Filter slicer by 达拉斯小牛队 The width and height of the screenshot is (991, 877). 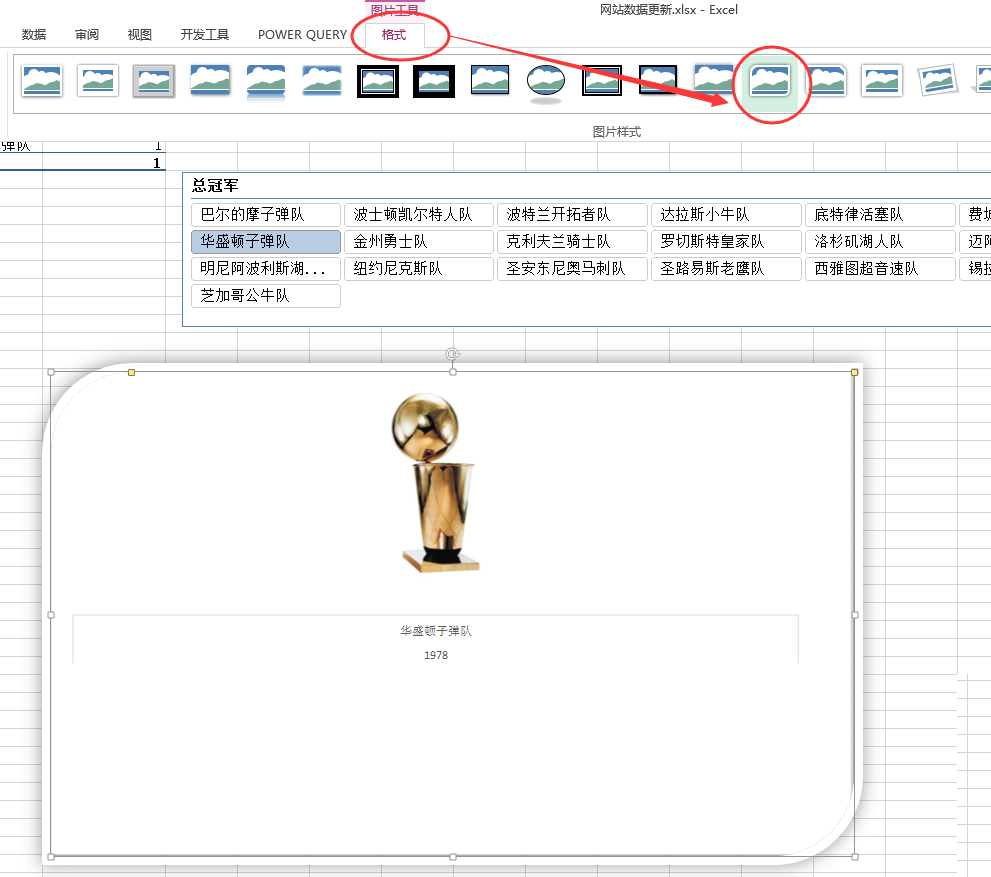pyautogui.click(x=726, y=215)
